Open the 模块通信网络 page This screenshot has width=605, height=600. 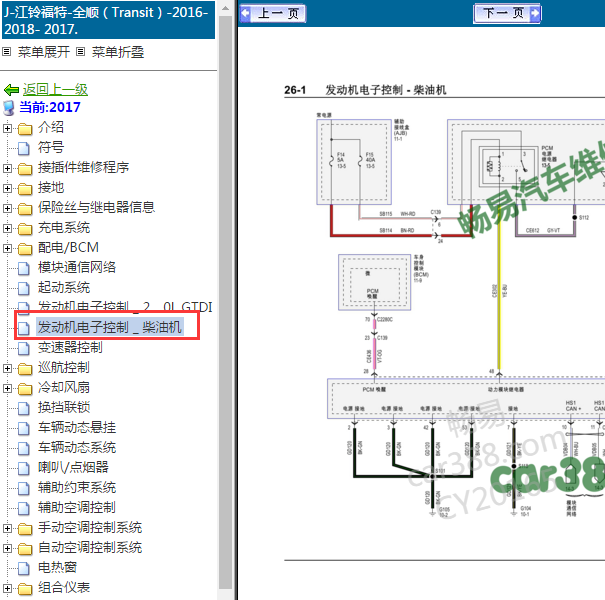(77, 267)
